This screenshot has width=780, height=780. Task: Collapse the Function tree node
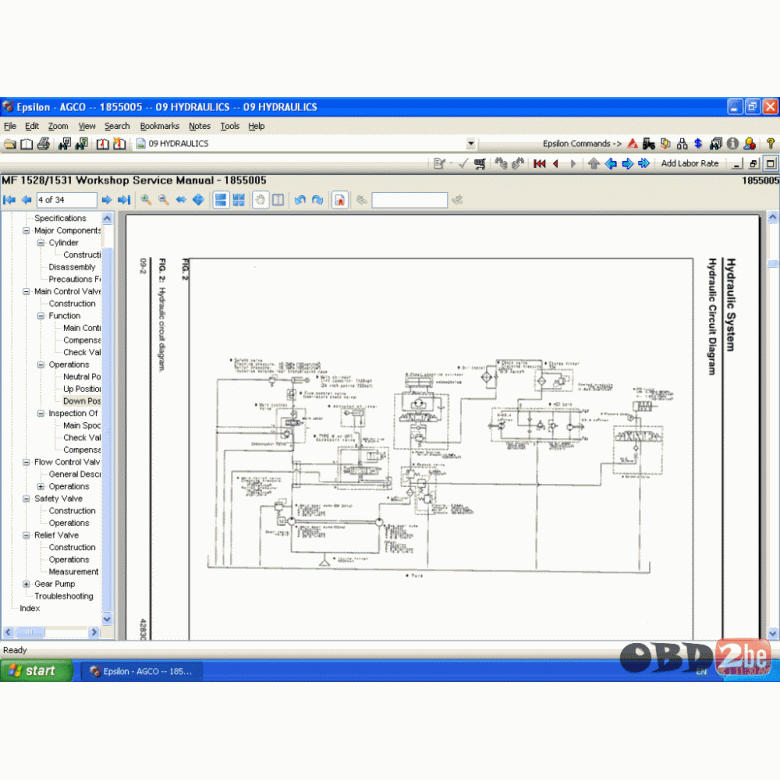[x=41, y=316]
